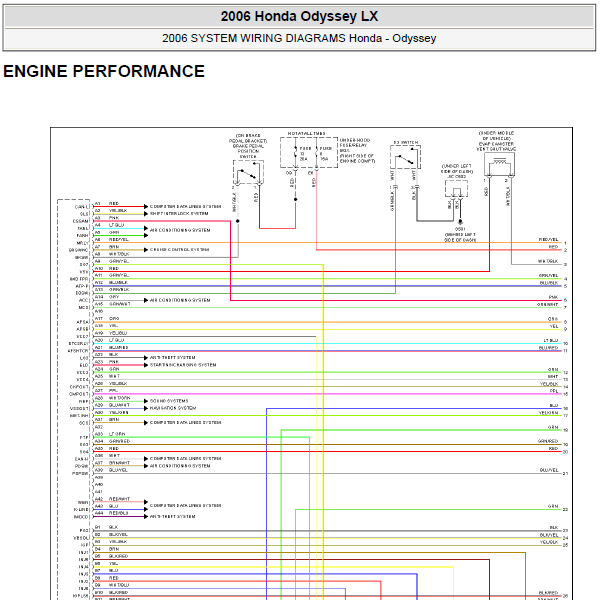
Task: Click the EVAP canister vent shut valve symbol
Action: coord(499,164)
